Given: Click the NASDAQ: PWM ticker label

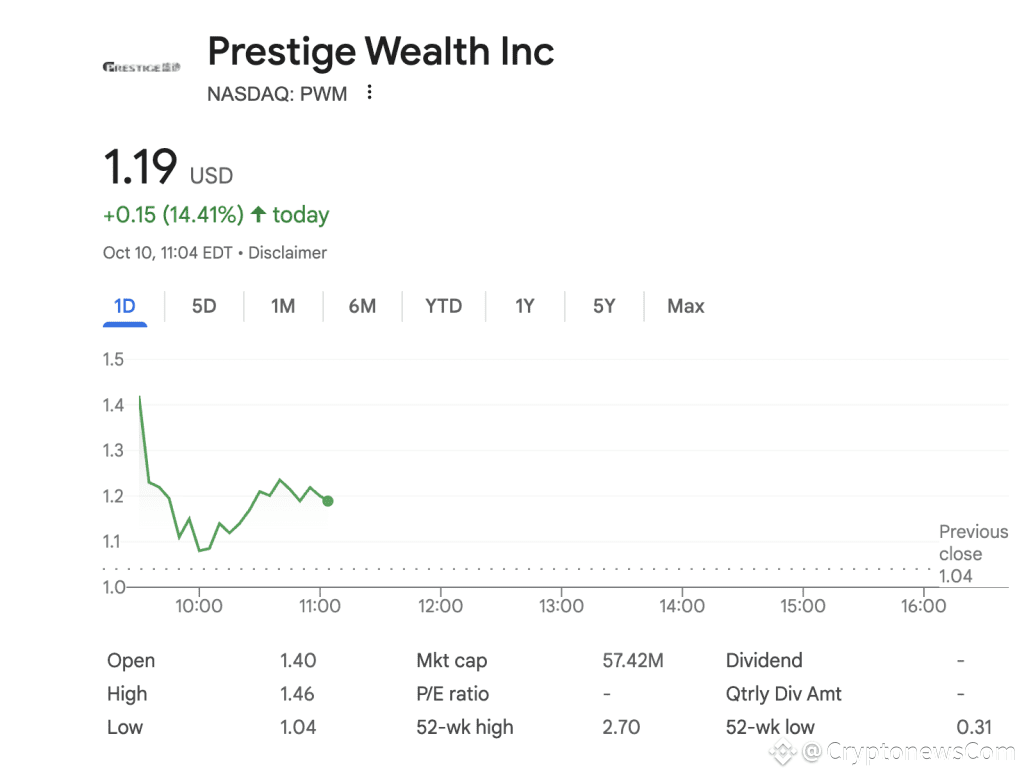Looking at the screenshot, I should [x=277, y=94].
